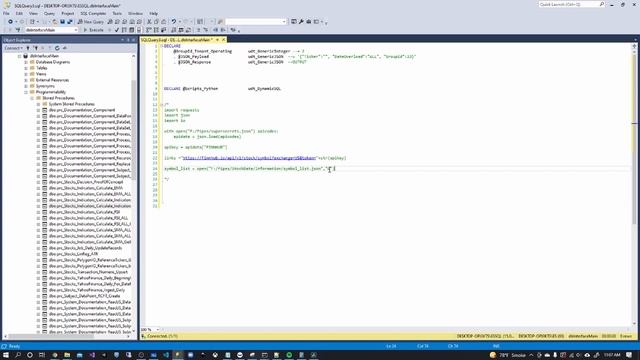Click the Windows Start button
The width and height of the screenshot is (640, 360).
[x=6, y=355]
